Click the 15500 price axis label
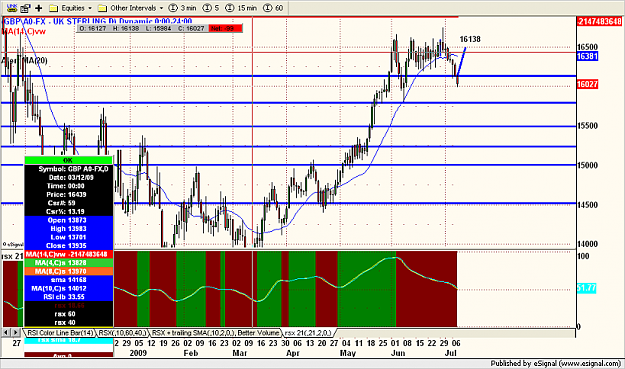Image resolution: width=625 pixels, height=369 pixels. [588, 126]
